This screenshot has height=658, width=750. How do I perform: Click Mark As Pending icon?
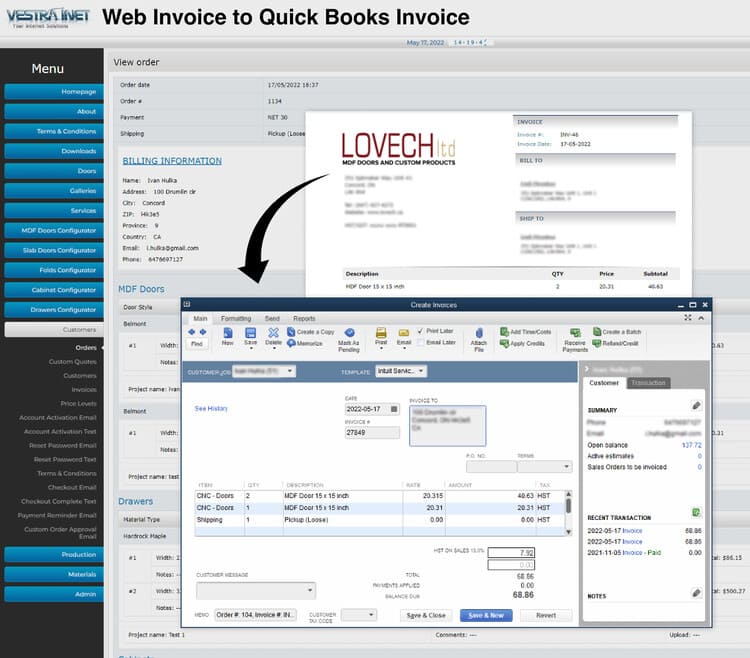pyautogui.click(x=350, y=332)
